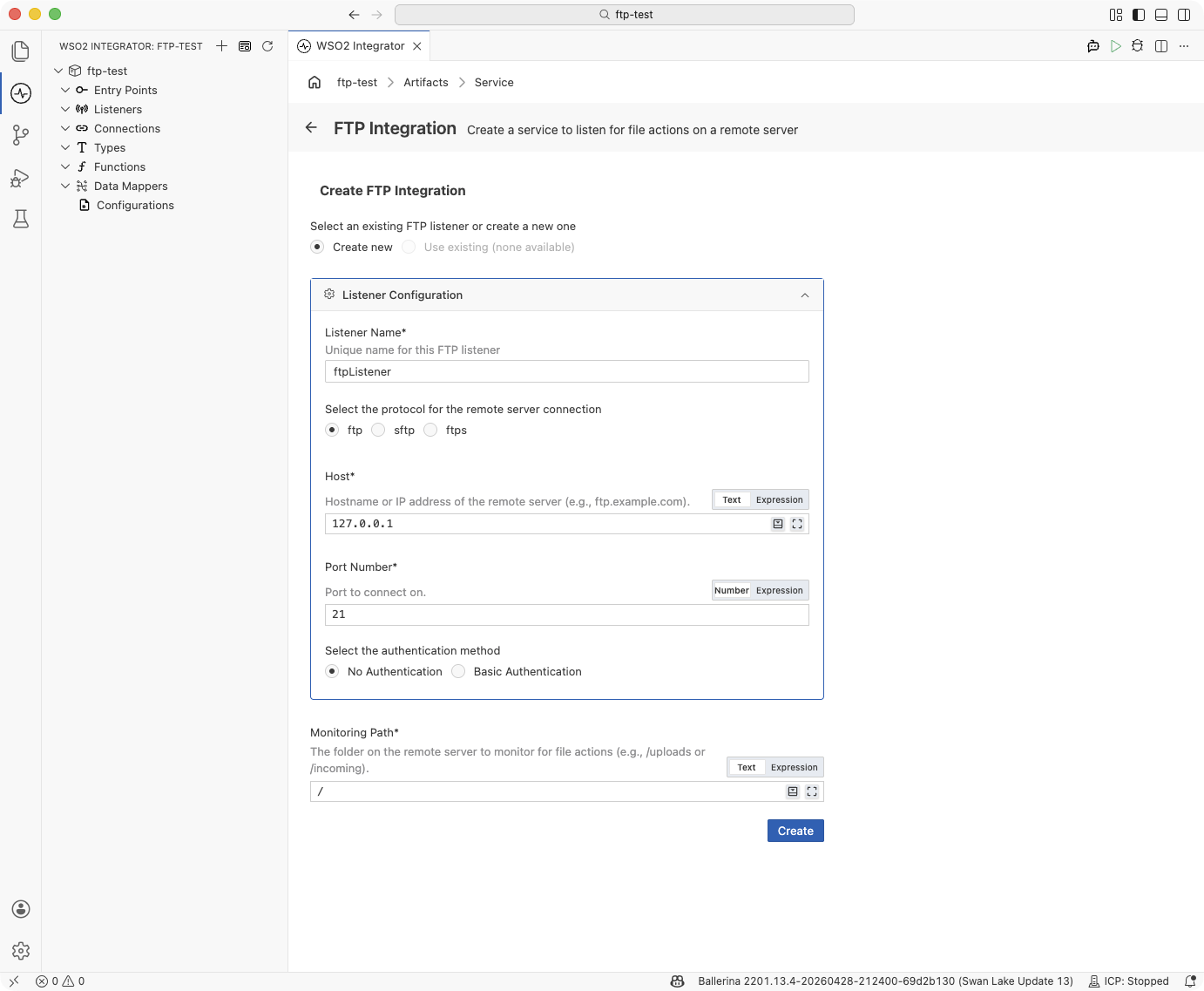This screenshot has width=1204, height=991.
Task: Select the ftps protocol radio button
Action: [x=430, y=430]
